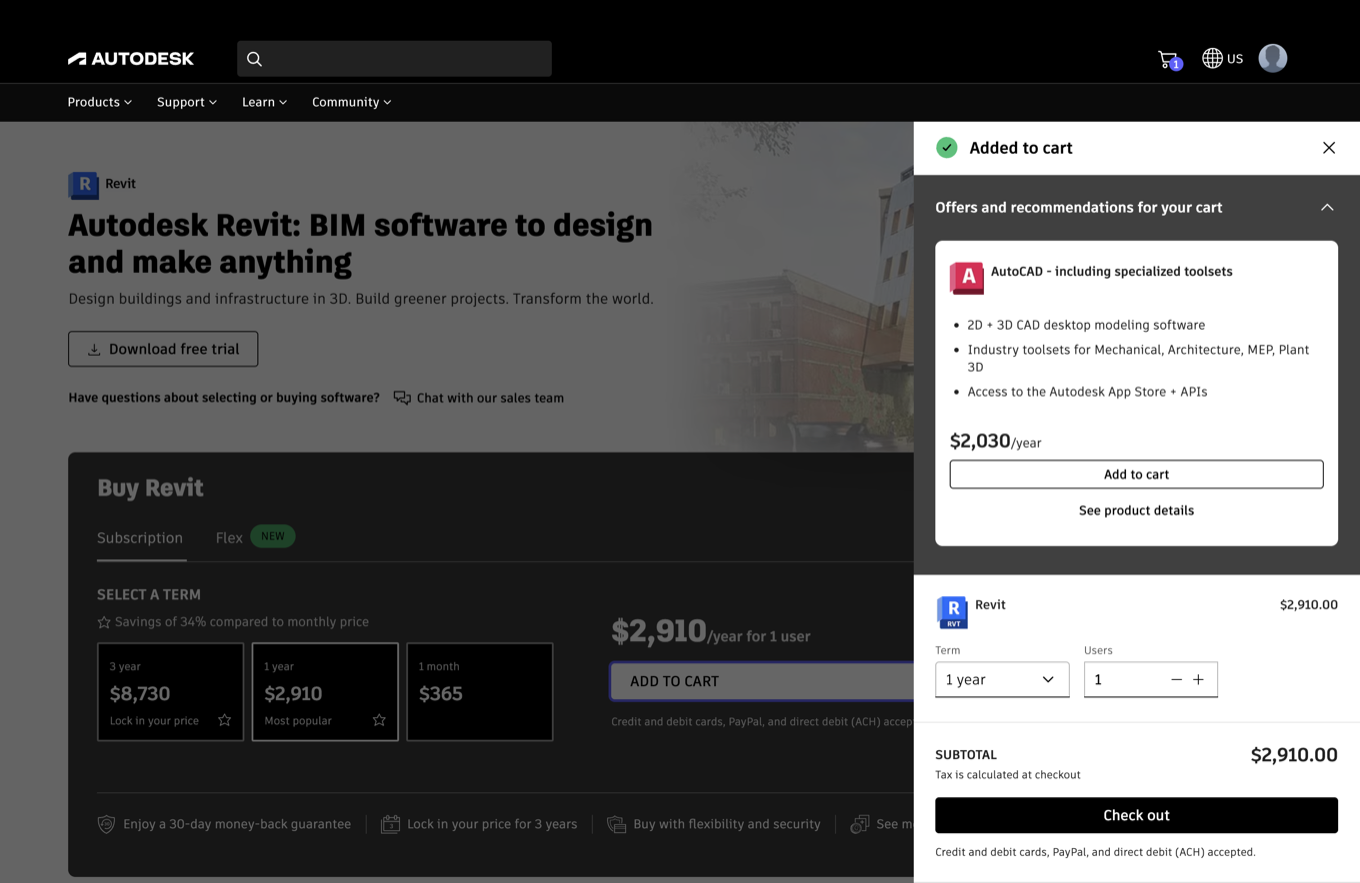
Task: Select the 1 month term option
Action: (480, 692)
